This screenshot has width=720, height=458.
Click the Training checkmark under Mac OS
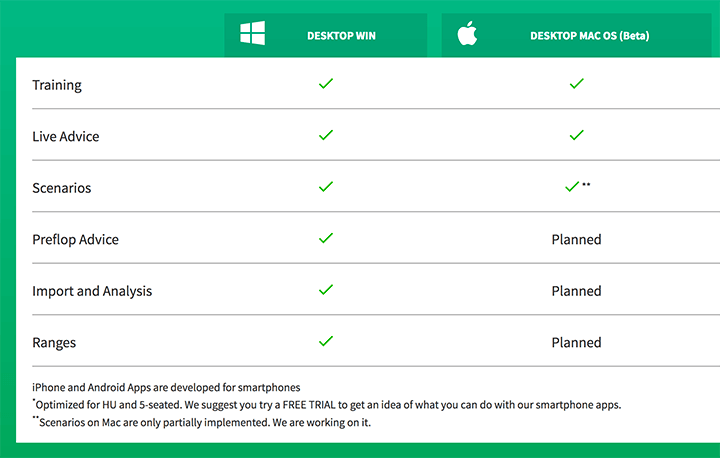coord(576,84)
